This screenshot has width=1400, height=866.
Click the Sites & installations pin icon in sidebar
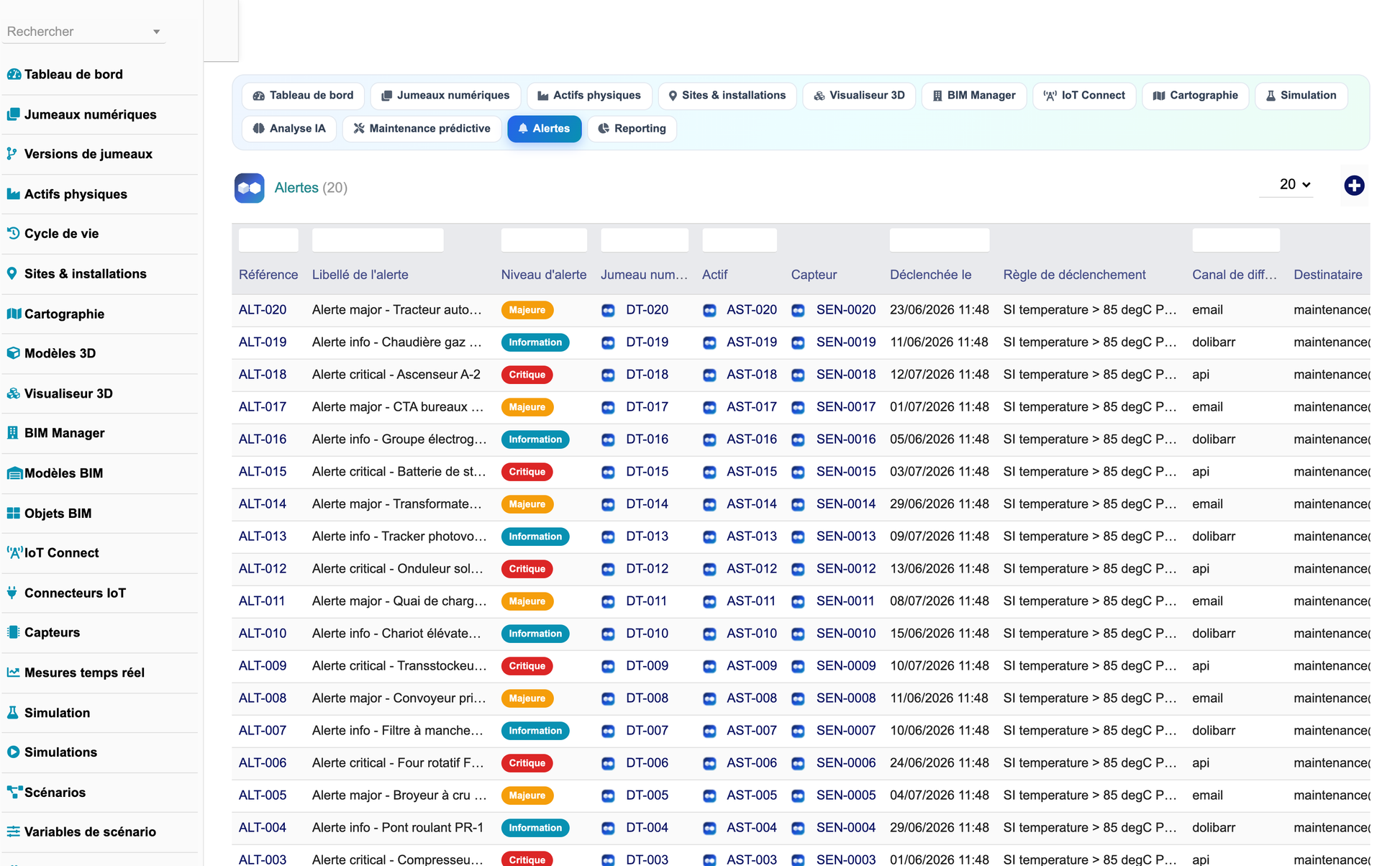(x=12, y=274)
